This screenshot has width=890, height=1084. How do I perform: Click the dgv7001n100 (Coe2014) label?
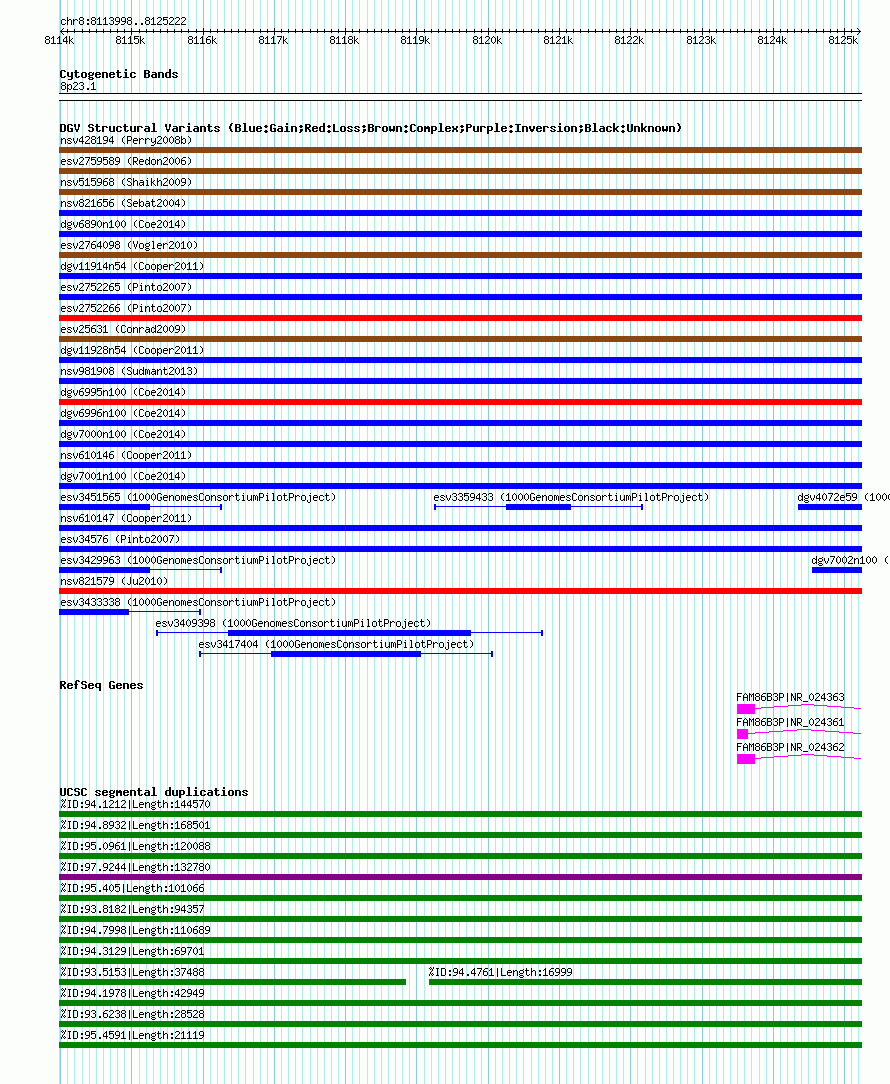(x=123, y=476)
